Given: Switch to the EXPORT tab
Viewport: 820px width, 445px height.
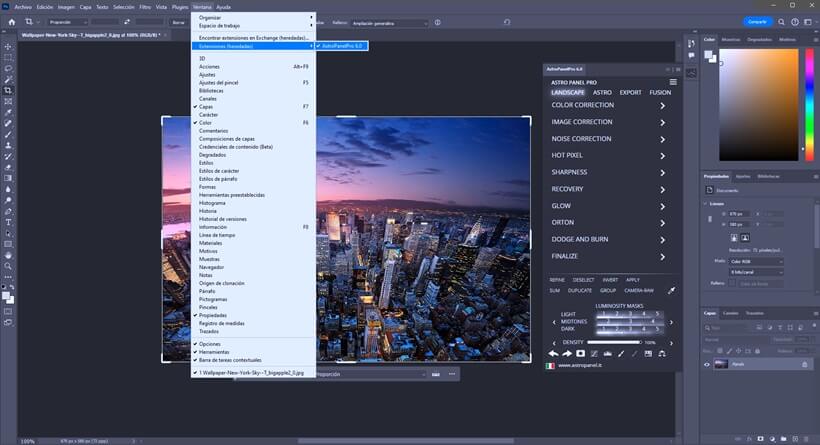Looking at the screenshot, I should coord(630,93).
